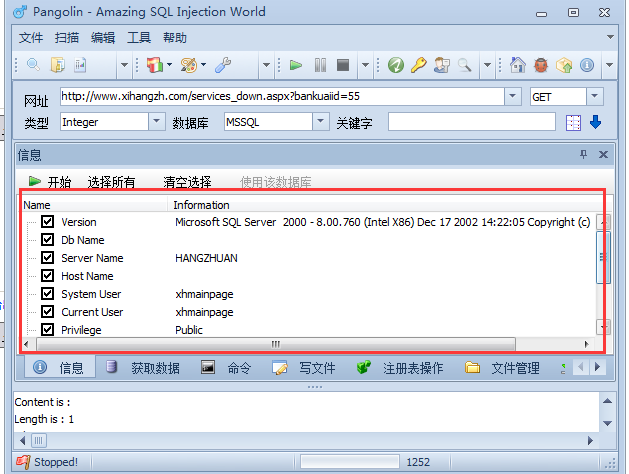The height and width of the screenshot is (474, 629).
Task: Uncheck the System User checkbox
Action: pos(47,294)
